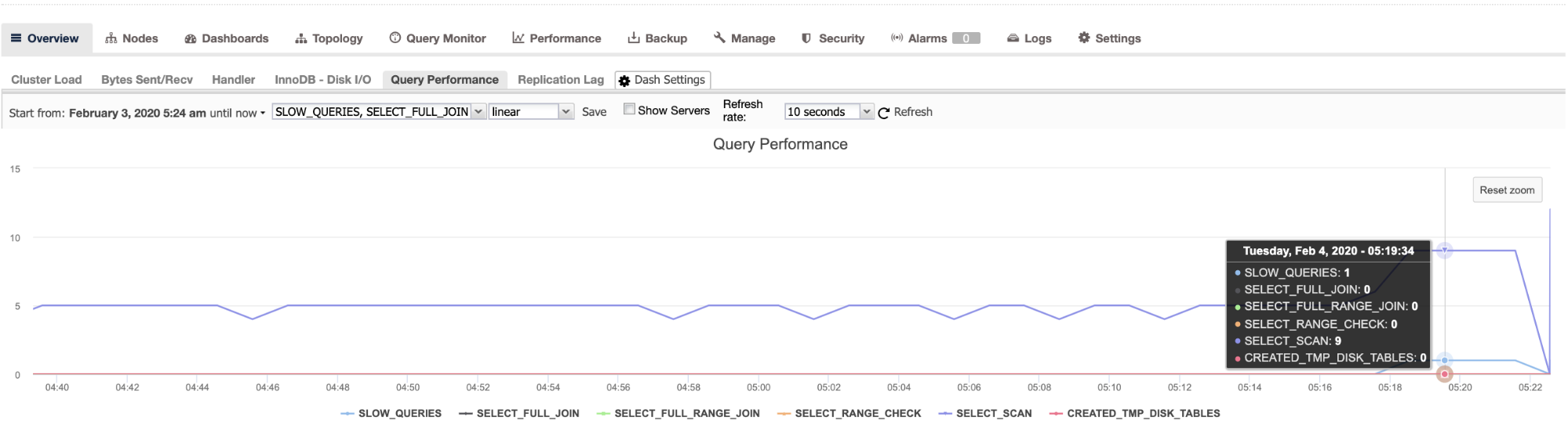Switch to the Replication Lag tab
This screenshot has width=1568, height=438.
coord(561,80)
